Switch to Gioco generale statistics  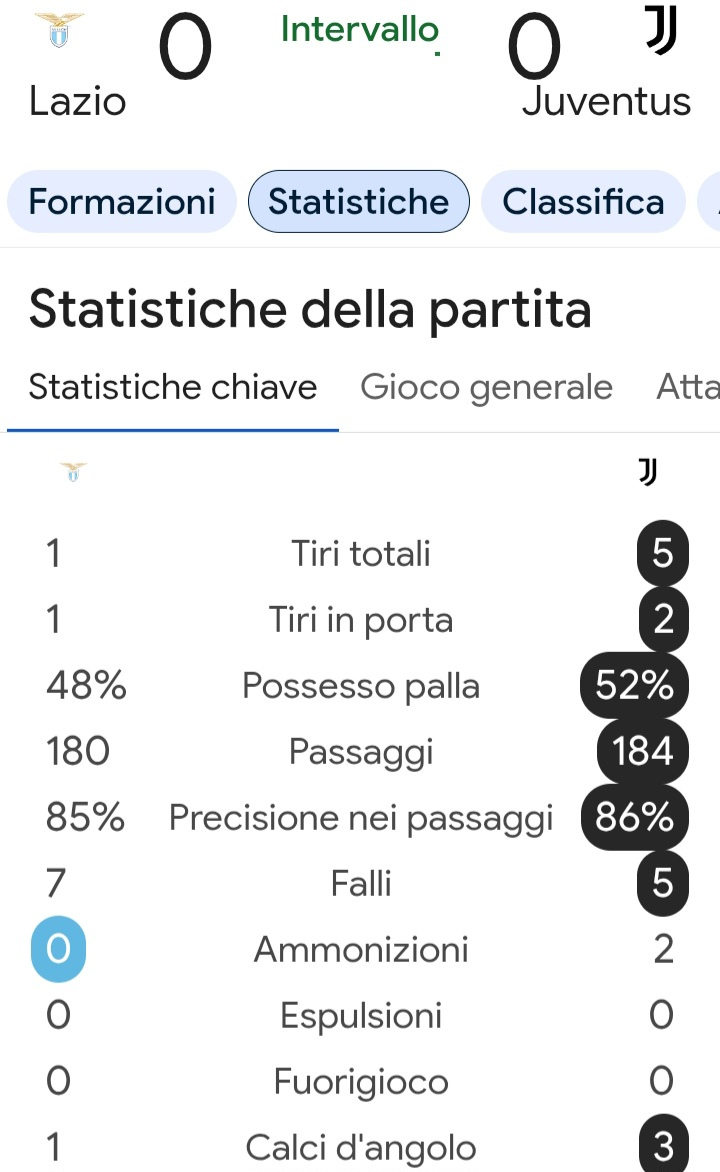tap(486, 387)
